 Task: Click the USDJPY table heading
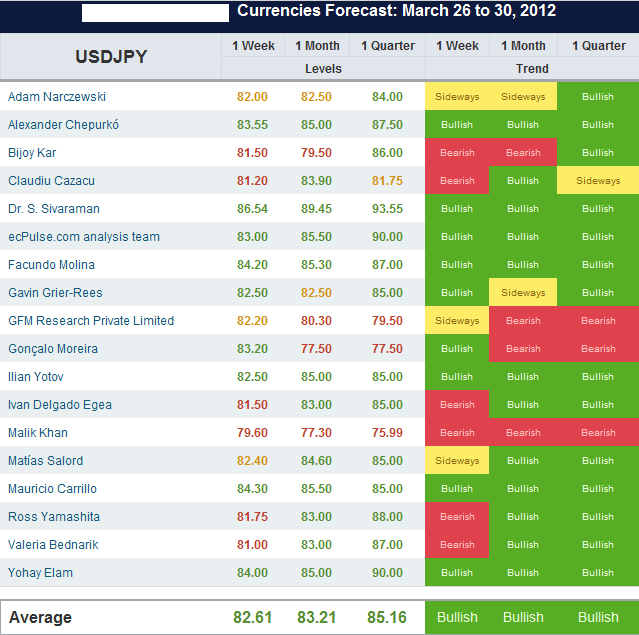tap(111, 57)
